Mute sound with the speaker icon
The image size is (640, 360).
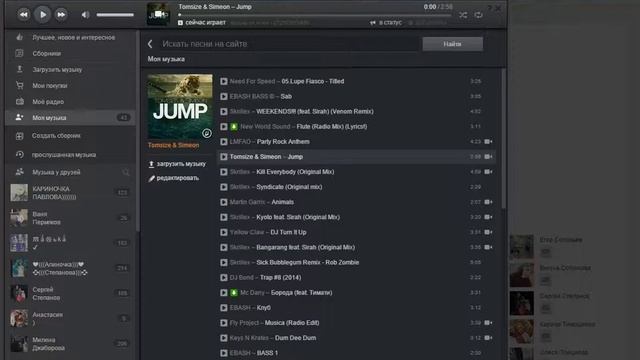[85, 15]
